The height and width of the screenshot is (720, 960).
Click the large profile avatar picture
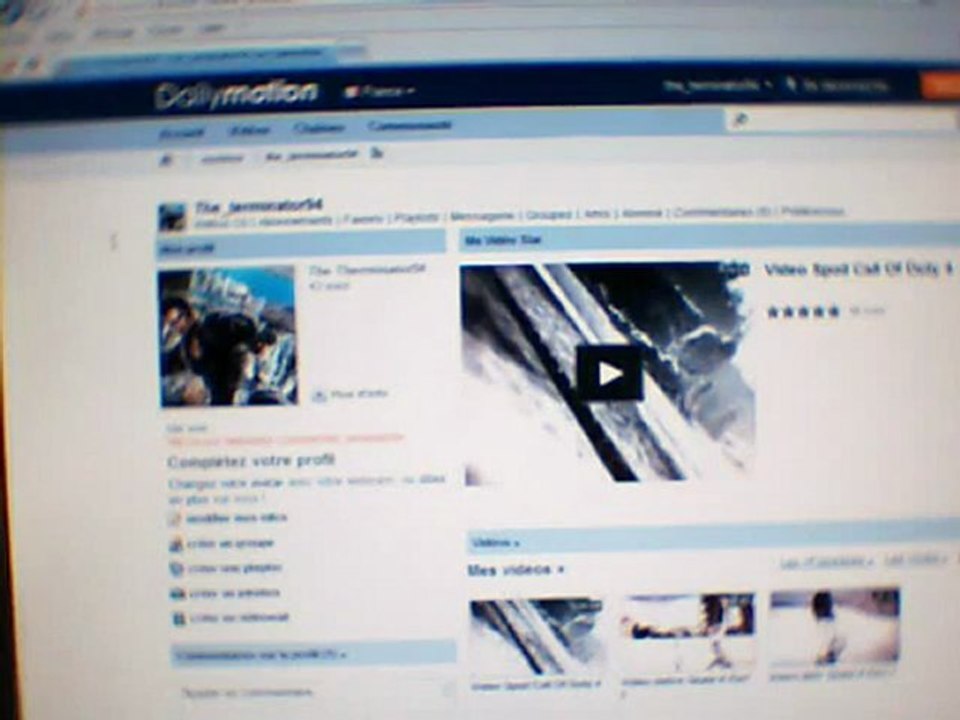(x=228, y=336)
